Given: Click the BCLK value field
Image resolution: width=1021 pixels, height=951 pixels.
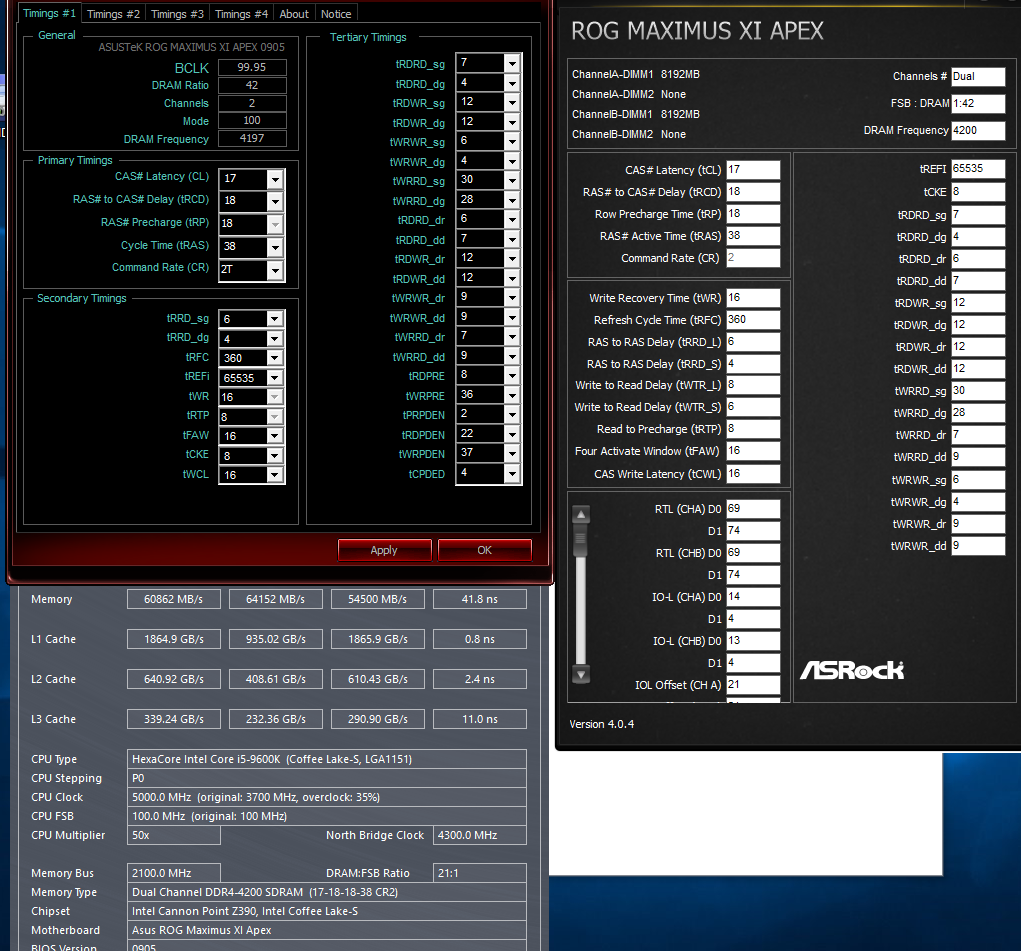Looking at the screenshot, I should (x=252, y=67).
